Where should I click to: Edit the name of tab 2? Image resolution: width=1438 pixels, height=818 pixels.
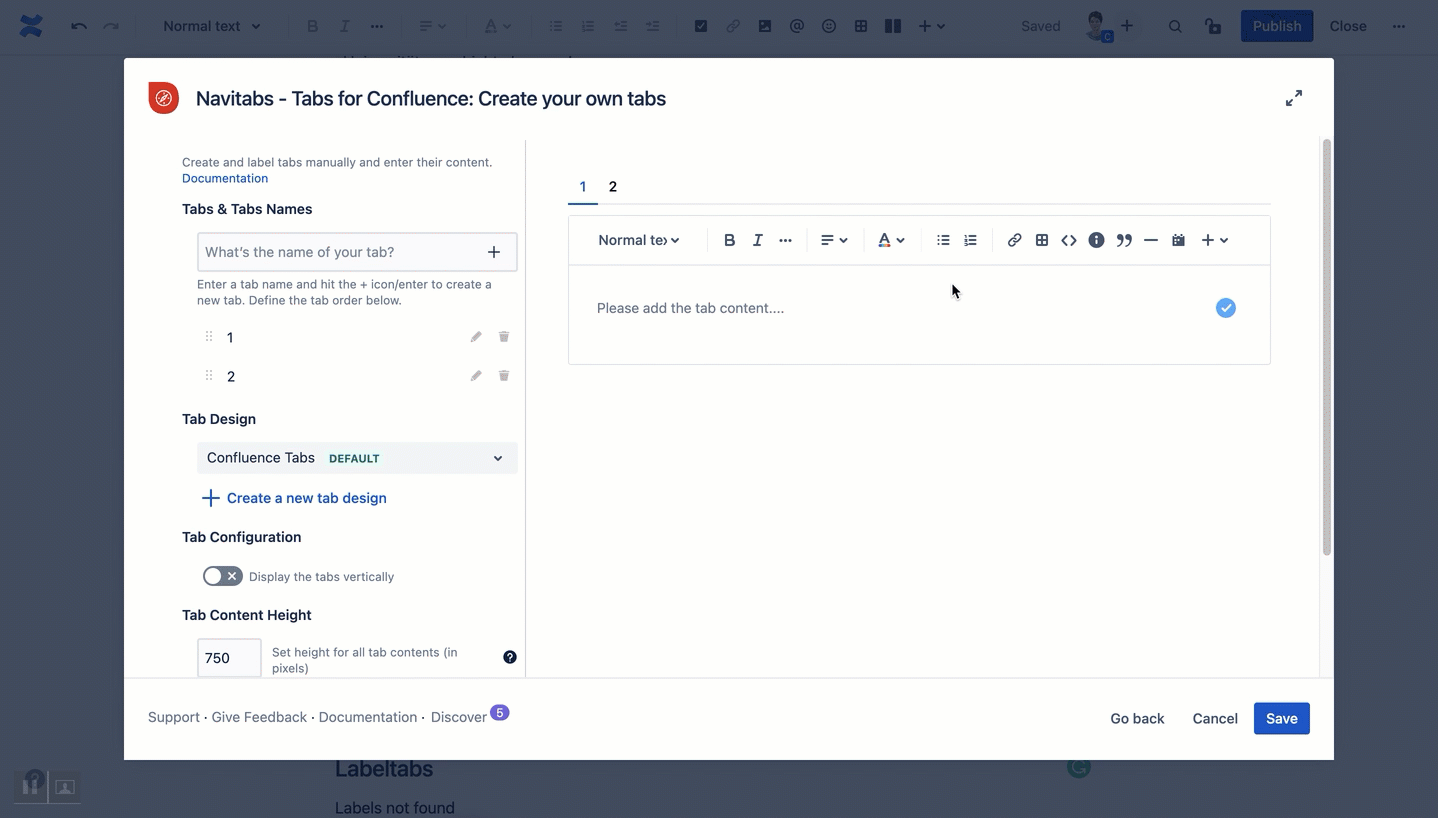click(x=476, y=376)
